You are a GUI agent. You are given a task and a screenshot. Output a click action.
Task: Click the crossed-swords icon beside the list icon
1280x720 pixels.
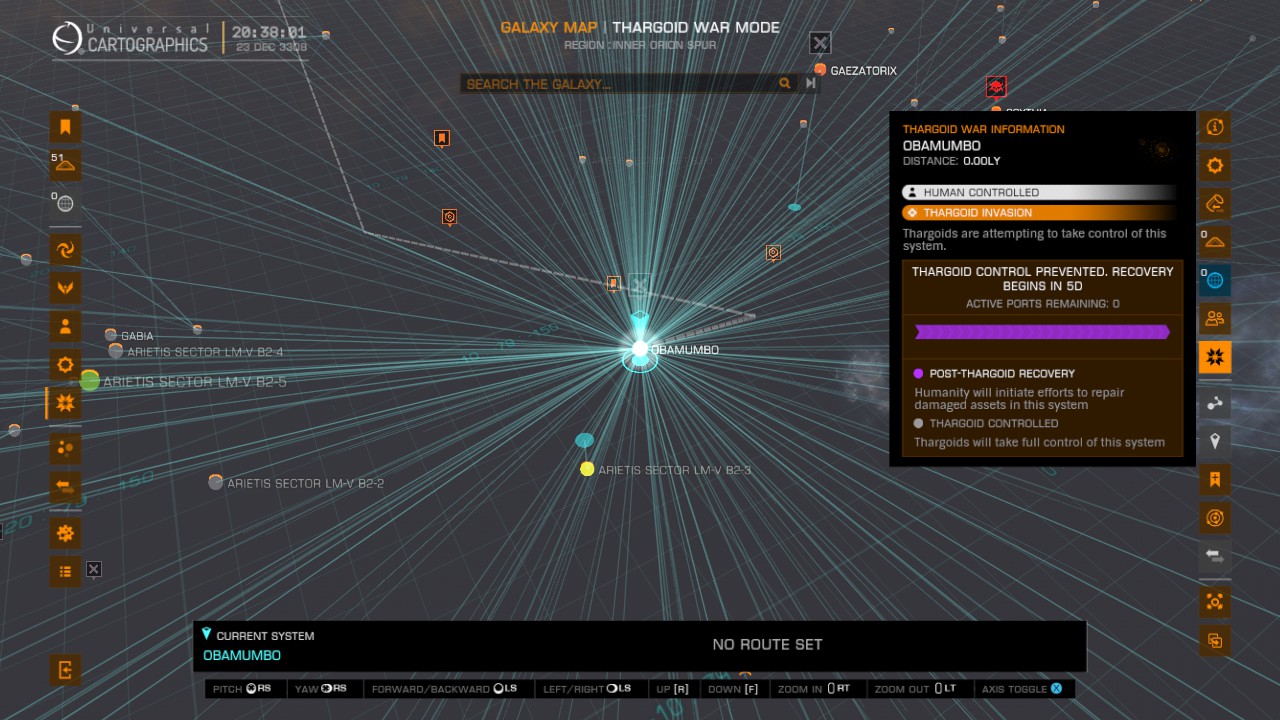(x=93, y=569)
